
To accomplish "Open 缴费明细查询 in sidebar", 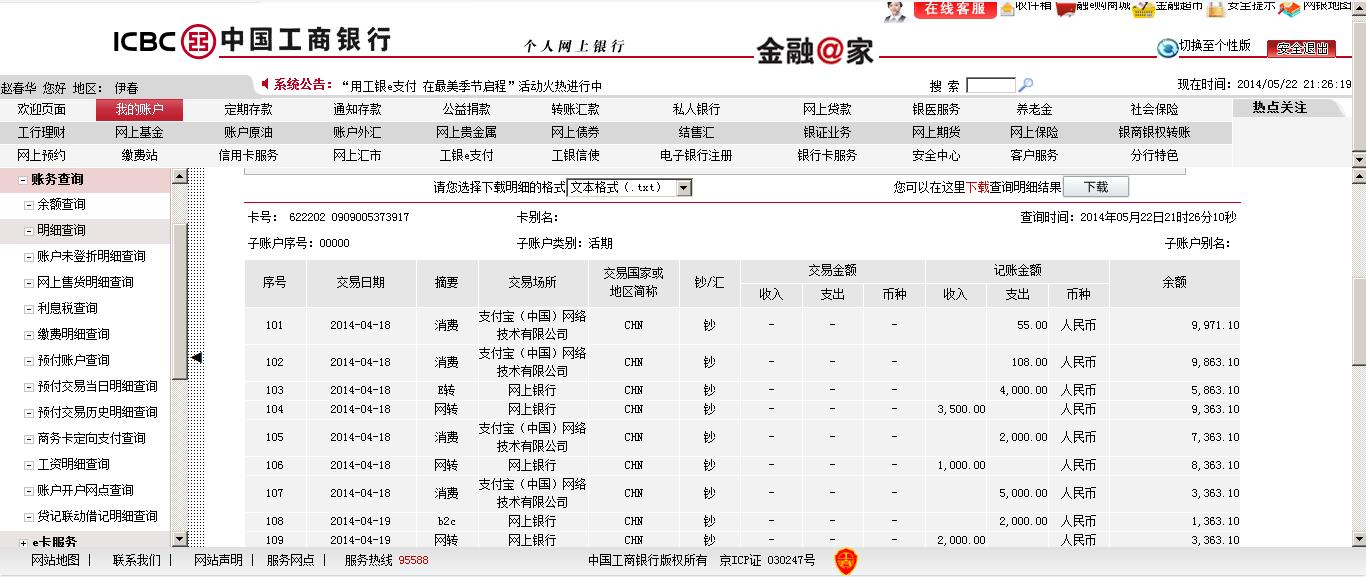I will pos(73,334).
